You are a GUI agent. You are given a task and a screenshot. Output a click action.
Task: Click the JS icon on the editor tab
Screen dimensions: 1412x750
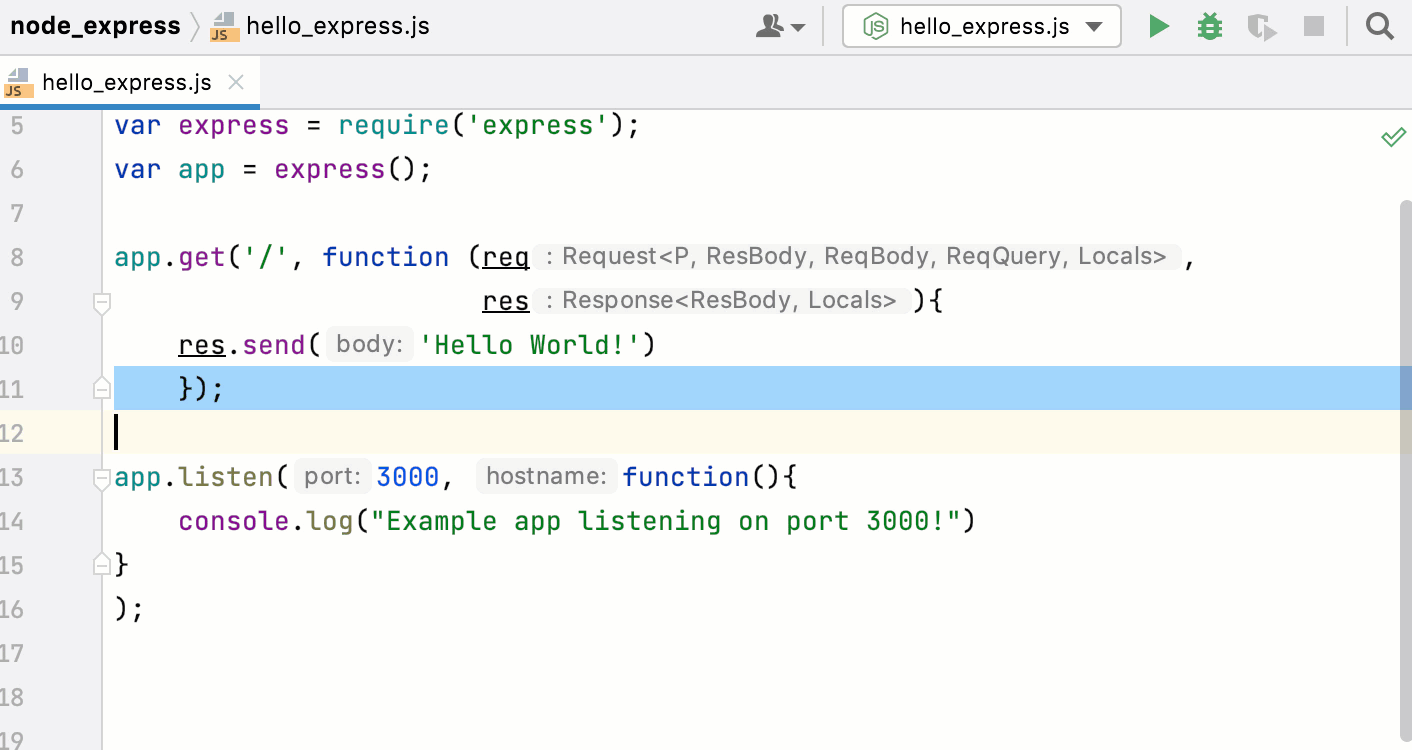16,82
